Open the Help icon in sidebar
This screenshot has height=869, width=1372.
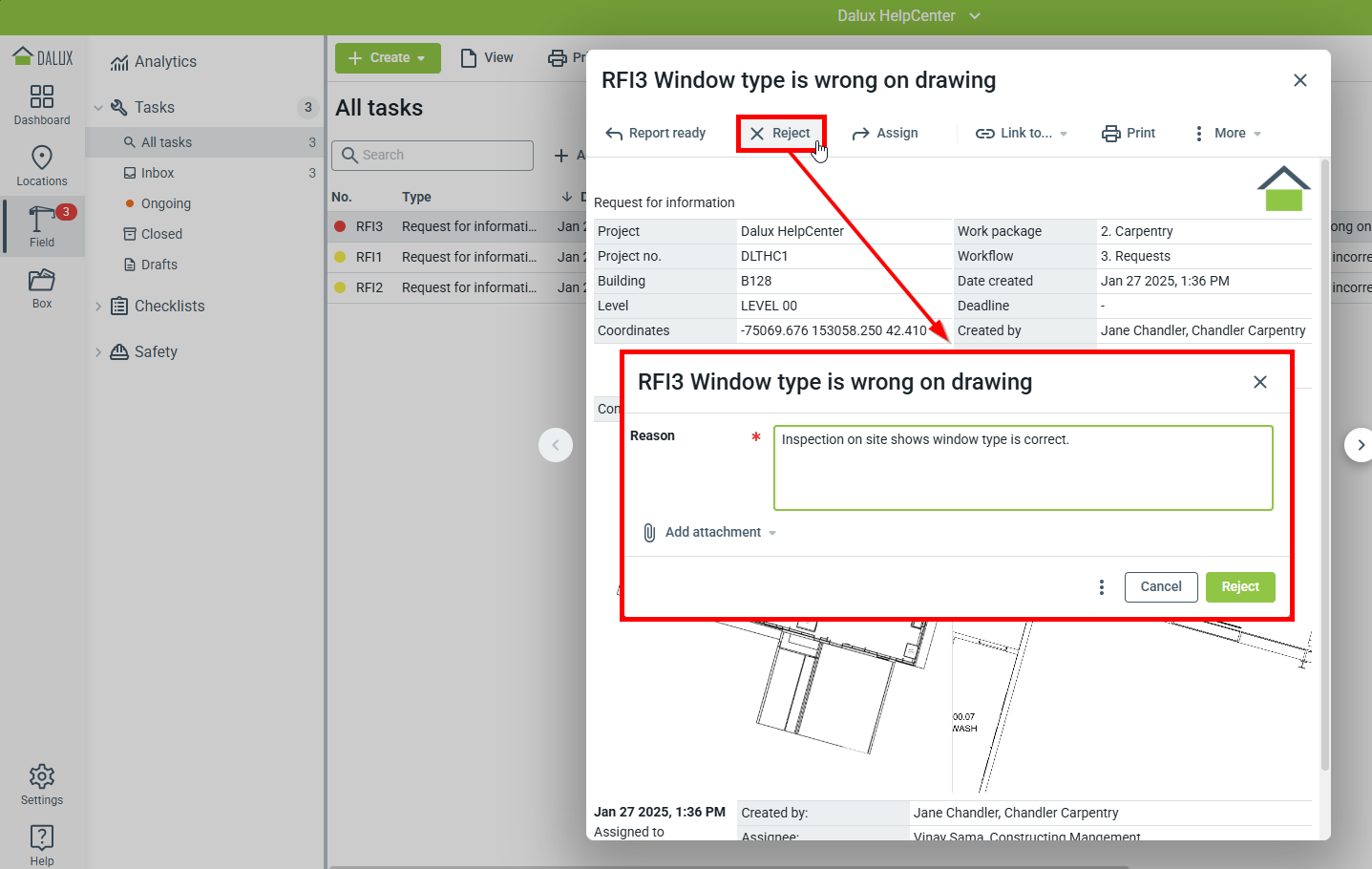[x=42, y=845]
